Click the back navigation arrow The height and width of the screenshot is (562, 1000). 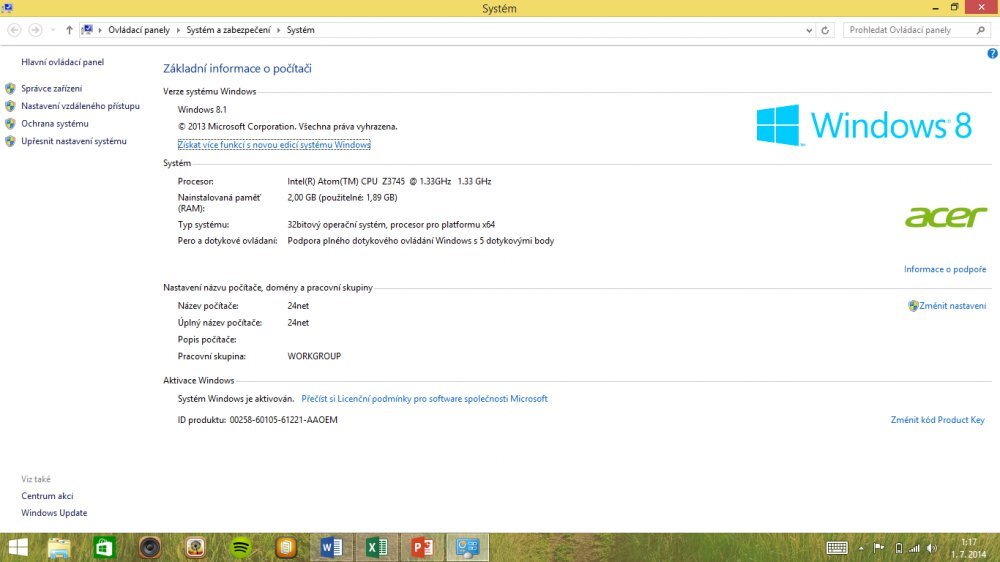(x=14, y=30)
